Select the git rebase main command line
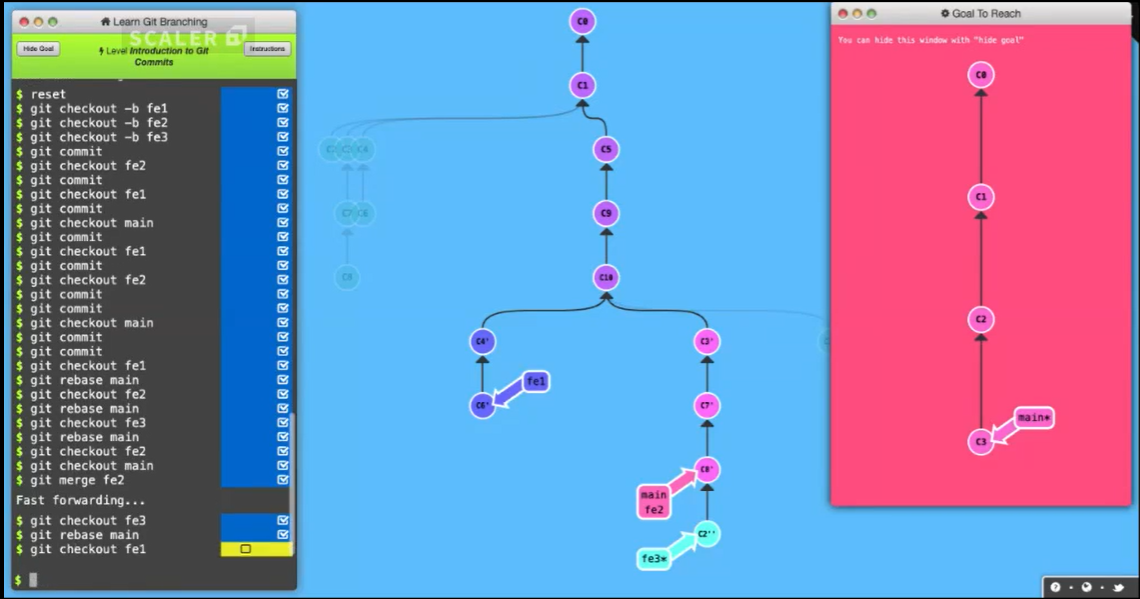This screenshot has width=1140, height=599. [x=85, y=380]
